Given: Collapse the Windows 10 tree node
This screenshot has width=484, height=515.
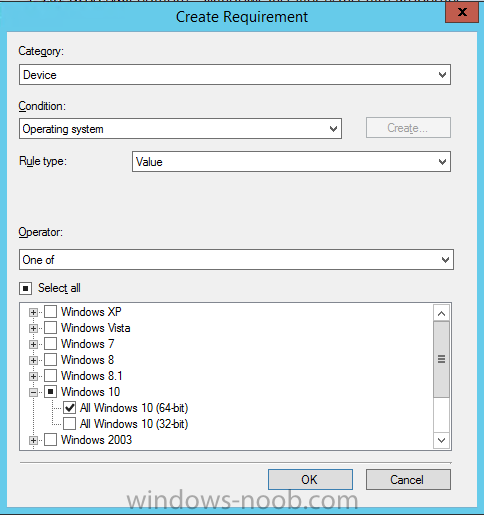Looking at the screenshot, I should point(33,392).
